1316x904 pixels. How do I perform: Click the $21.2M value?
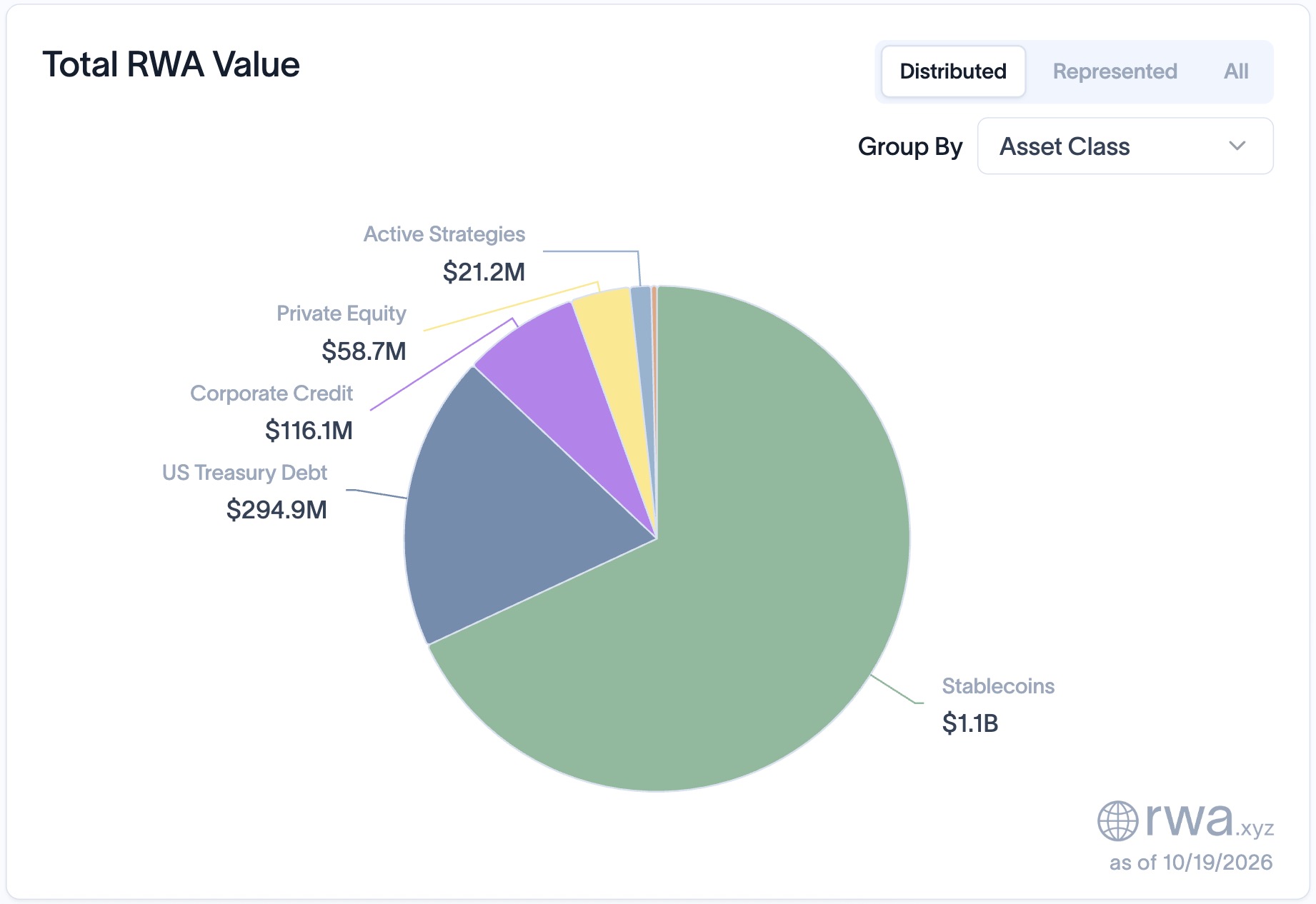484,272
